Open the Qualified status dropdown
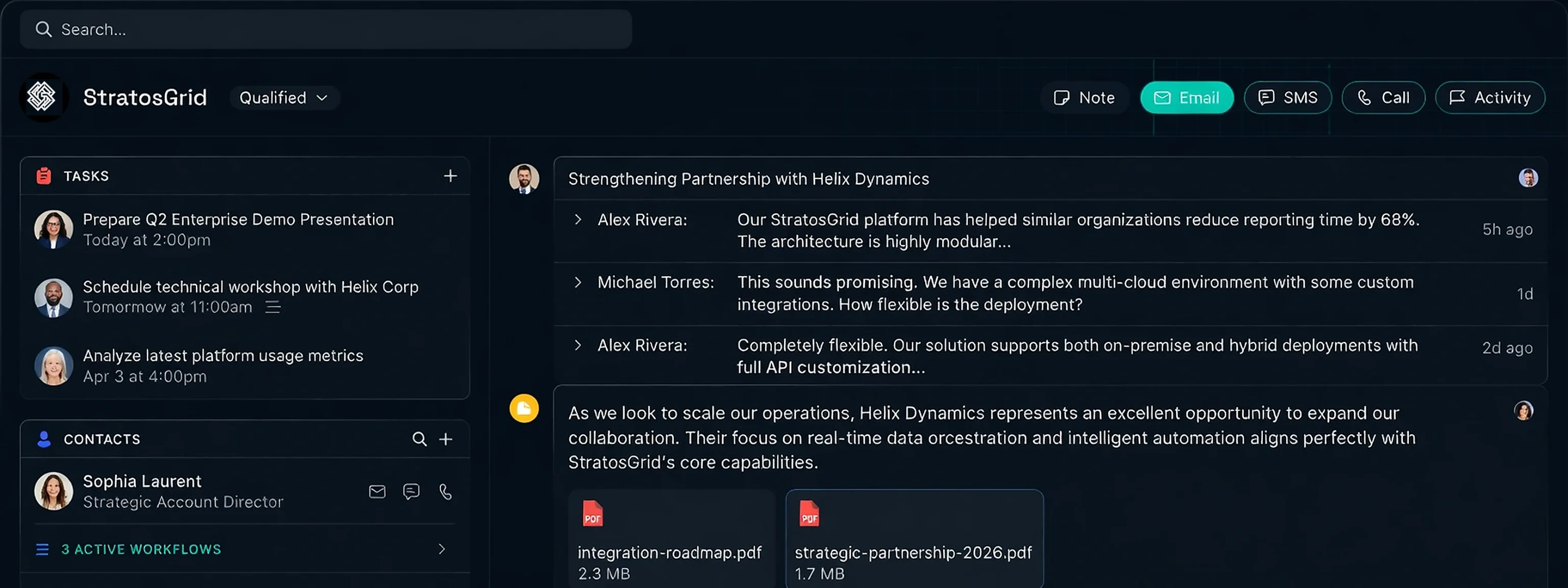 point(284,97)
